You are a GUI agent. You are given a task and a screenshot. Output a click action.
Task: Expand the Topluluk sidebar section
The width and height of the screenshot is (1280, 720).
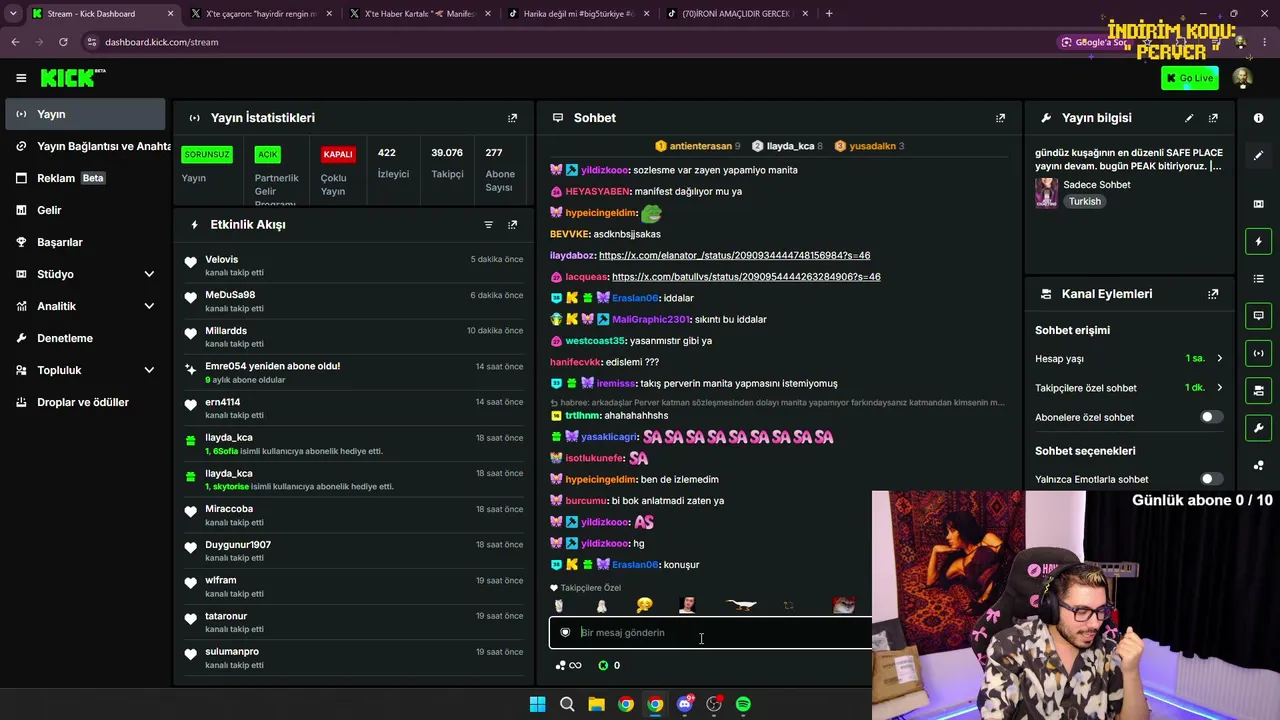pyautogui.click(x=149, y=370)
